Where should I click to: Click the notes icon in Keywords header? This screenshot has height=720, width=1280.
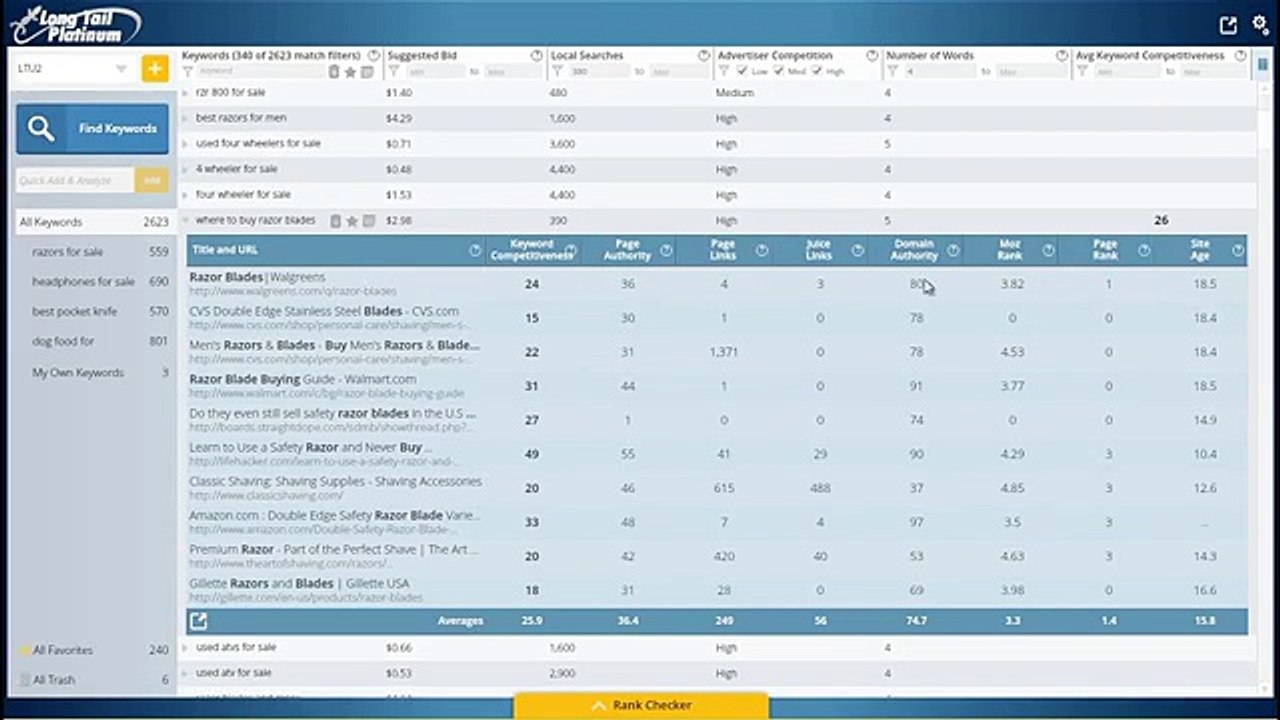point(367,72)
